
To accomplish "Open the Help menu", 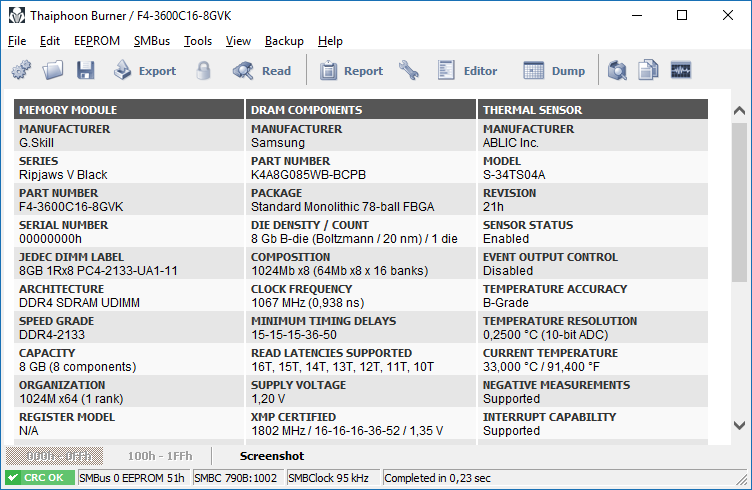I will coord(330,41).
